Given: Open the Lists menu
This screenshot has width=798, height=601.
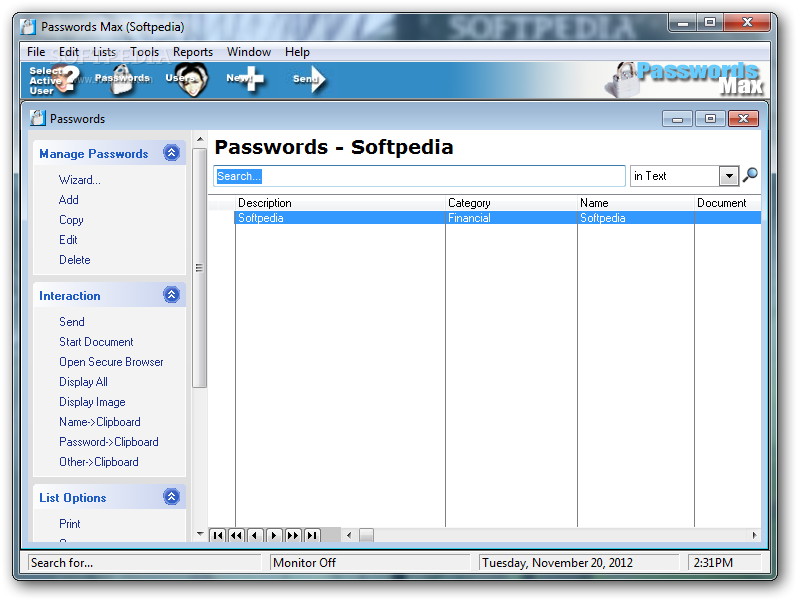Looking at the screenshot, I should tap(104, 52).
